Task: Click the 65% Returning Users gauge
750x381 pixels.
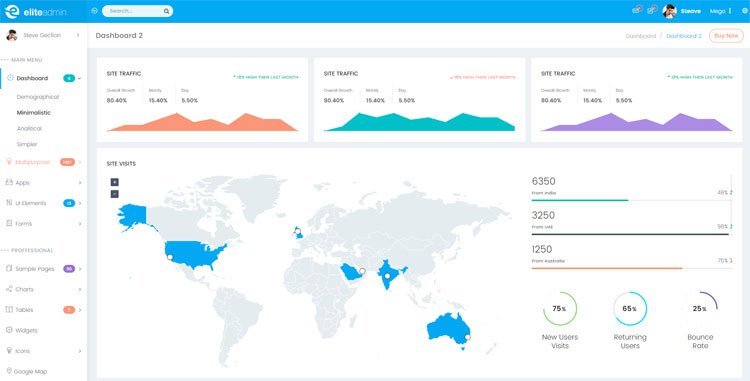Action: click(x=630, y=309)
